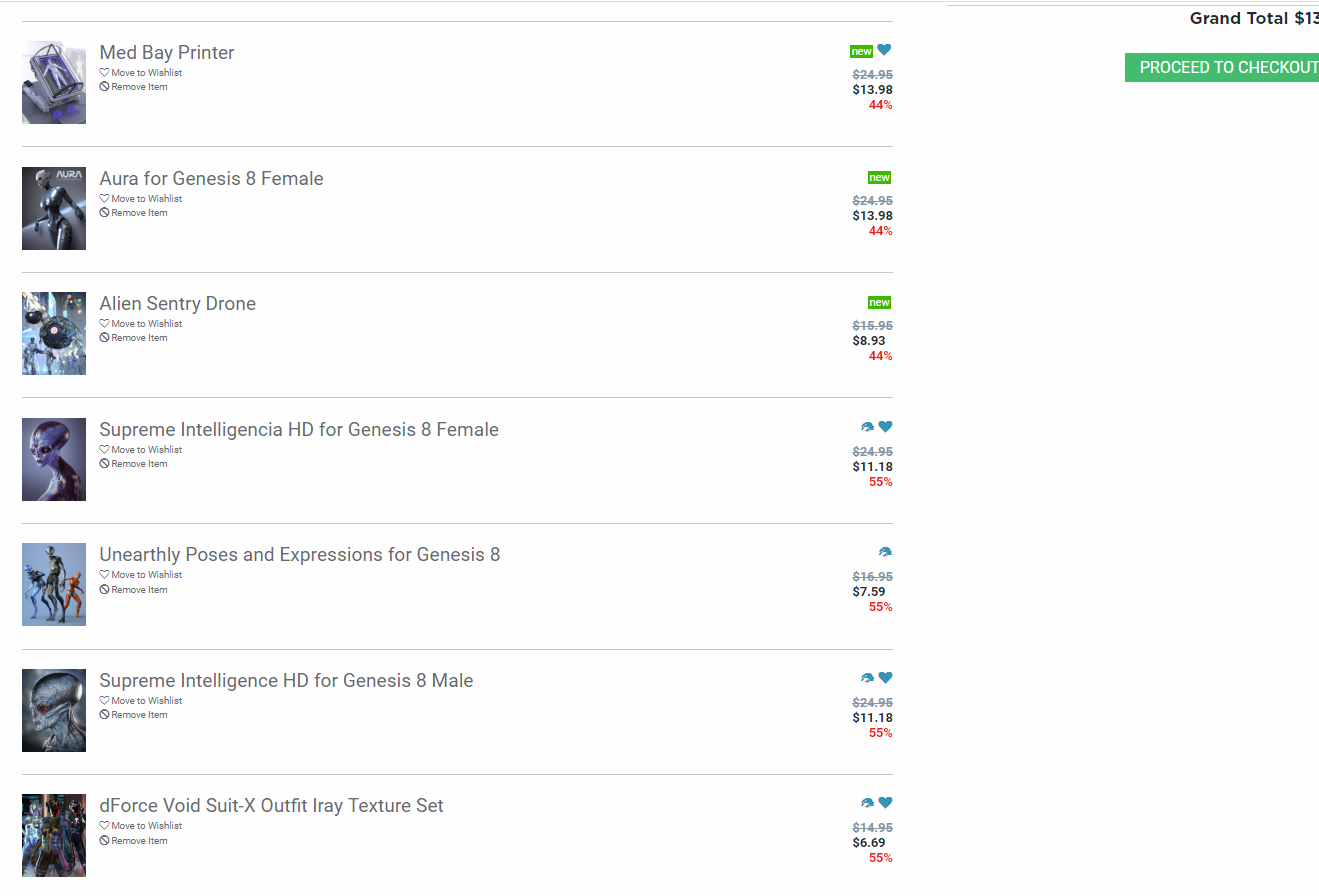
Task: Click the blue fin icon on dForce Void Suit-X row
Action: tap(867, 803)
